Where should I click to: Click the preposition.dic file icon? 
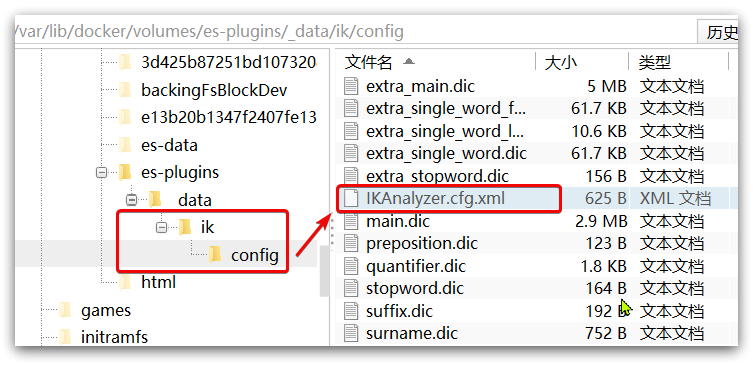(x=352, y=243)
